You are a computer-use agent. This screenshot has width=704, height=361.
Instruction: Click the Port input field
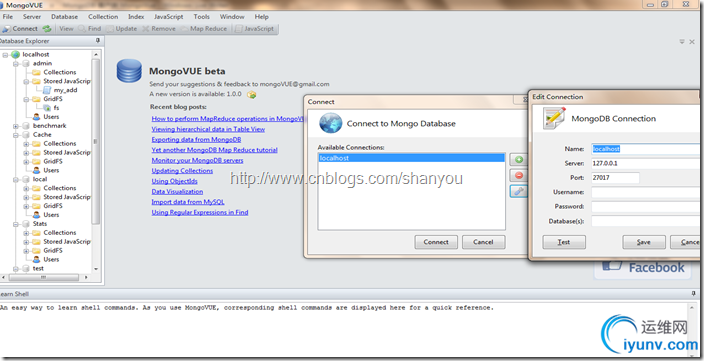click(615, 177)
